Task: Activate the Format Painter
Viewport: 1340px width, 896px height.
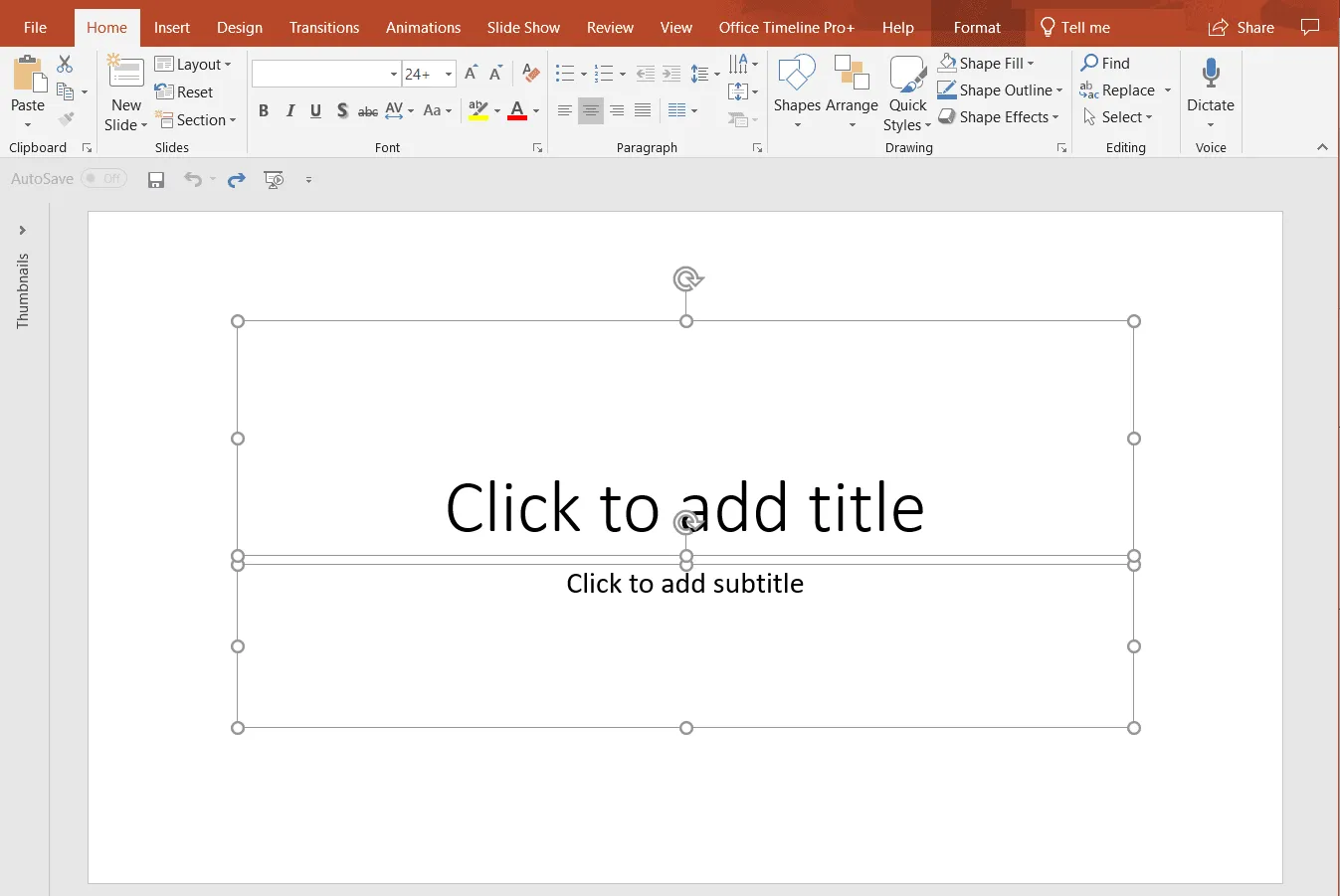Action: [66, 118]
